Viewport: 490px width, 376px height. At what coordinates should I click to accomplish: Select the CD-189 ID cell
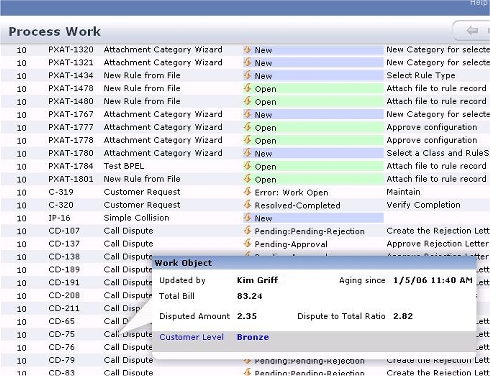click(x=64, y=269)
